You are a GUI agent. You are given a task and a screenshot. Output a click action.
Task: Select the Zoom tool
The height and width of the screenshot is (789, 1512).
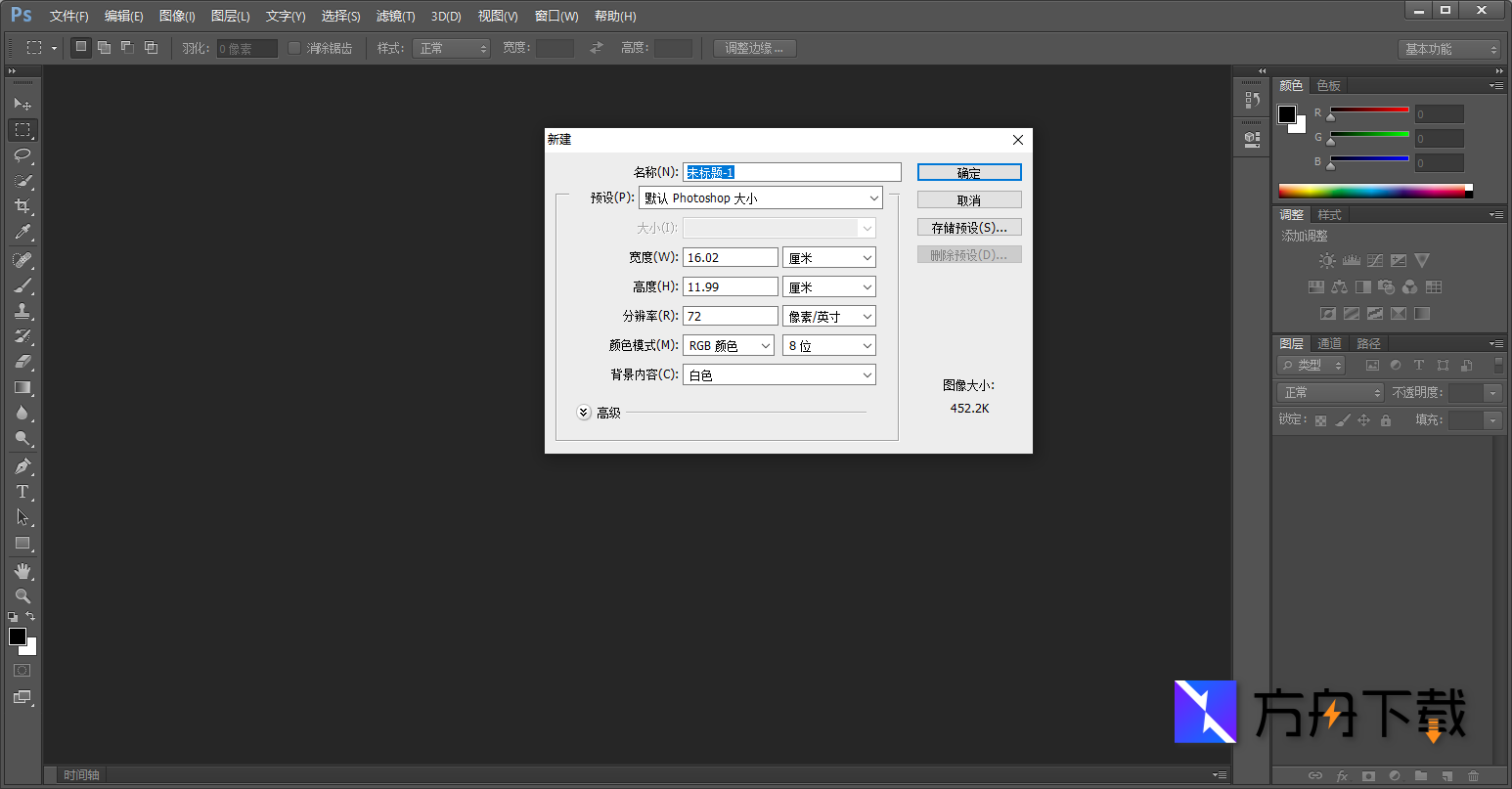pos(22,595)
